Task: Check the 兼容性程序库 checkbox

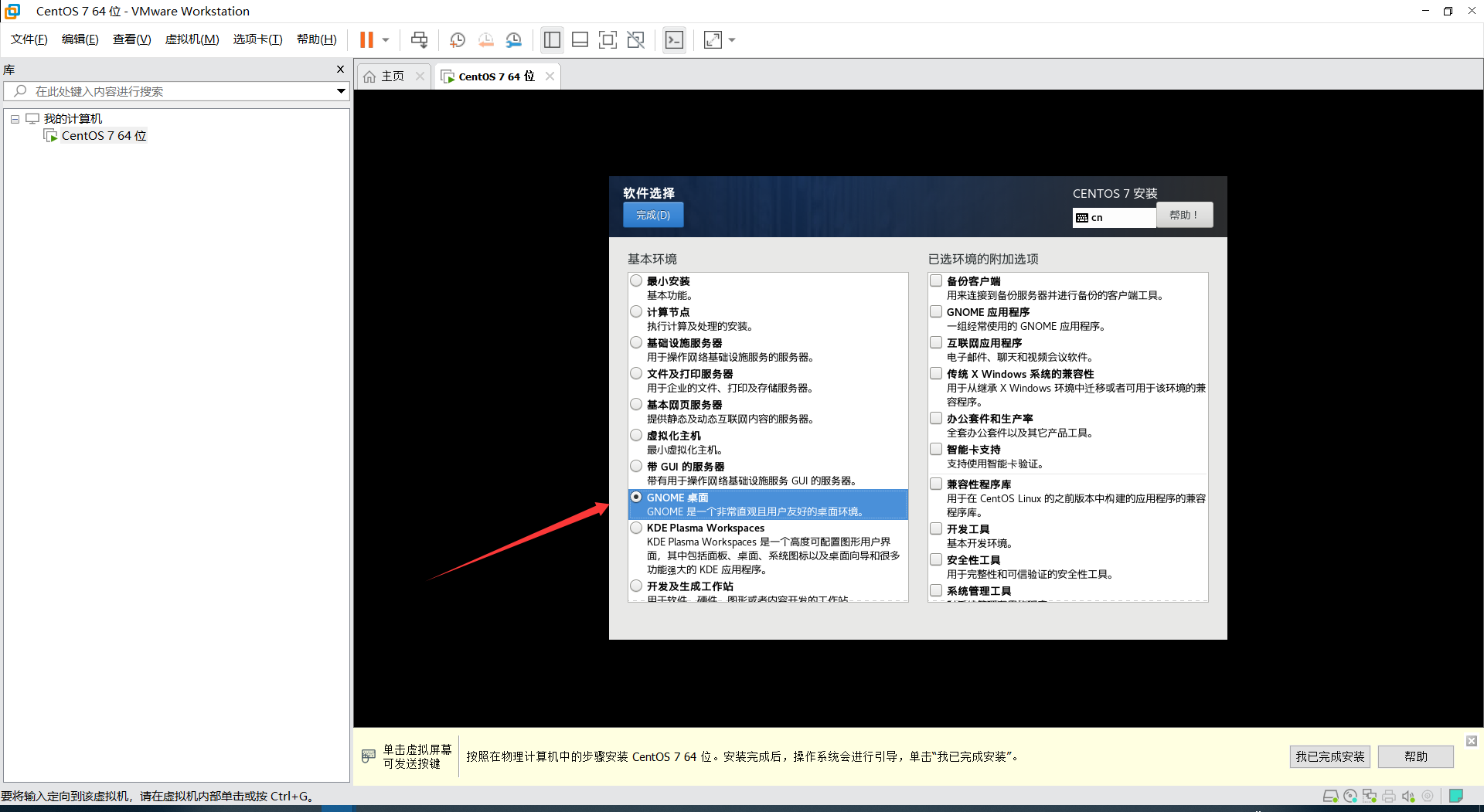Action: coord(936,484)
